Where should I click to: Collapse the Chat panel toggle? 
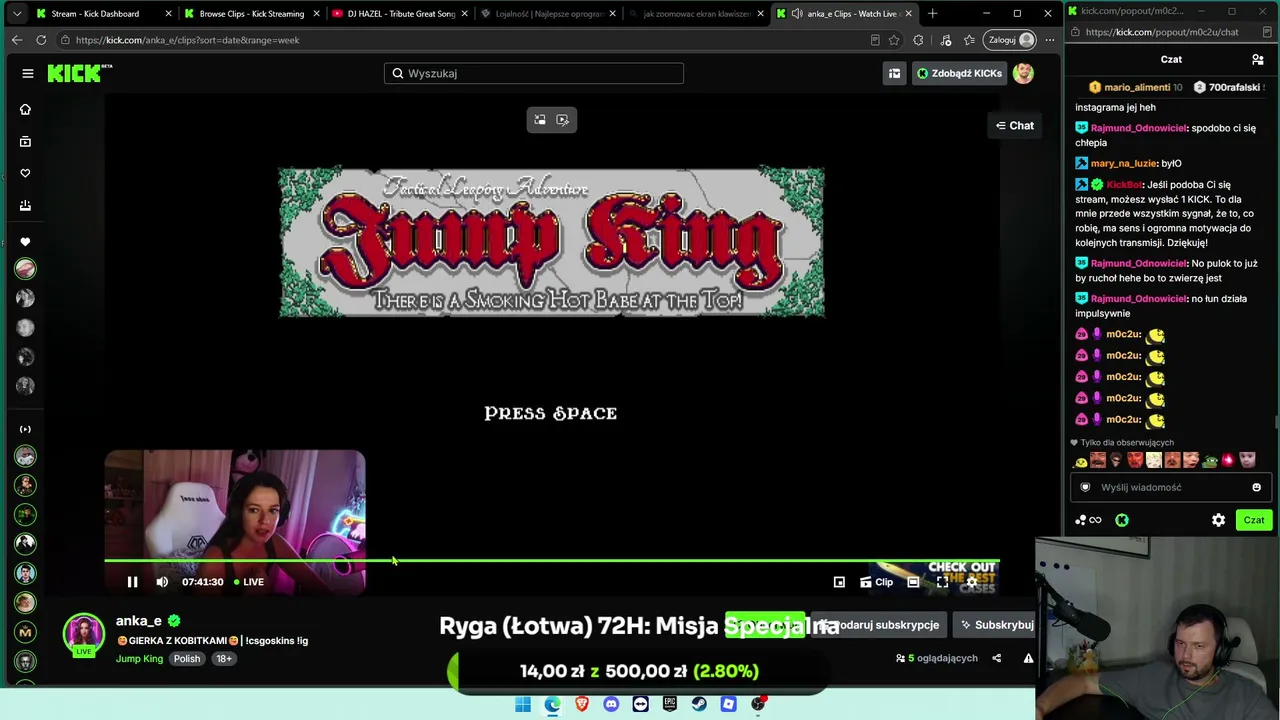(1015, 125)
